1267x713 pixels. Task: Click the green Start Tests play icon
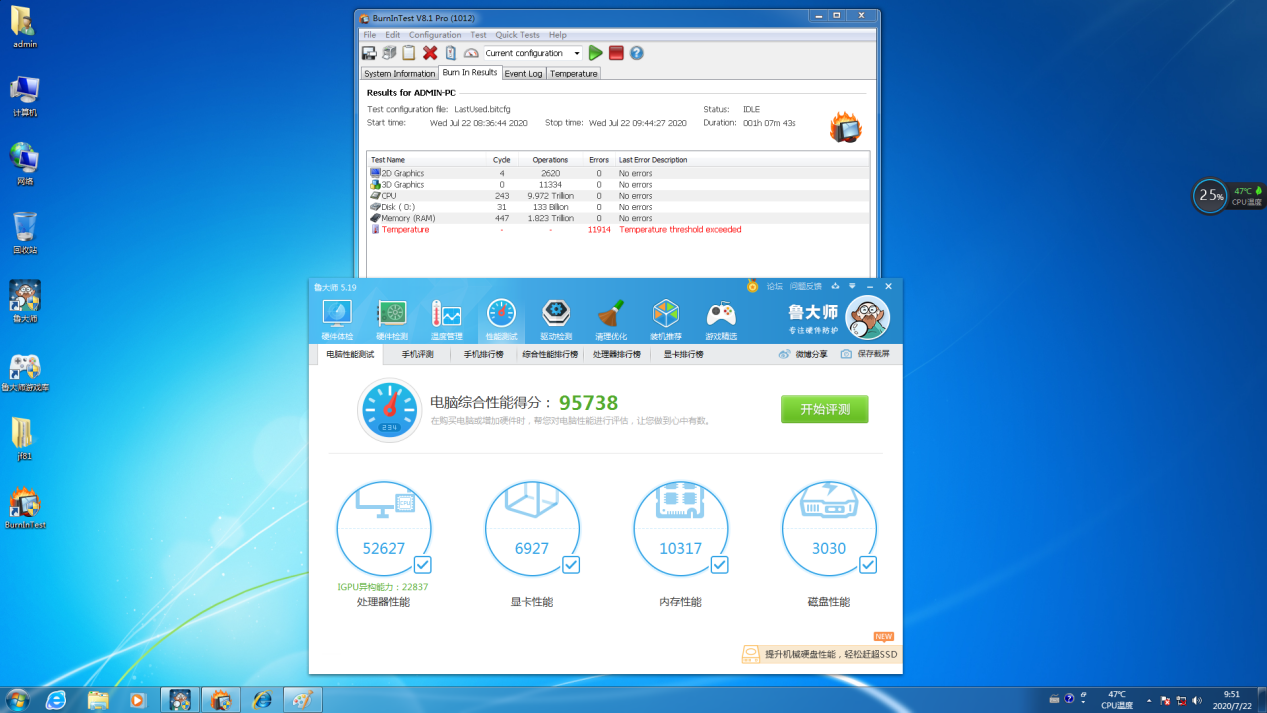click(595, 53)
